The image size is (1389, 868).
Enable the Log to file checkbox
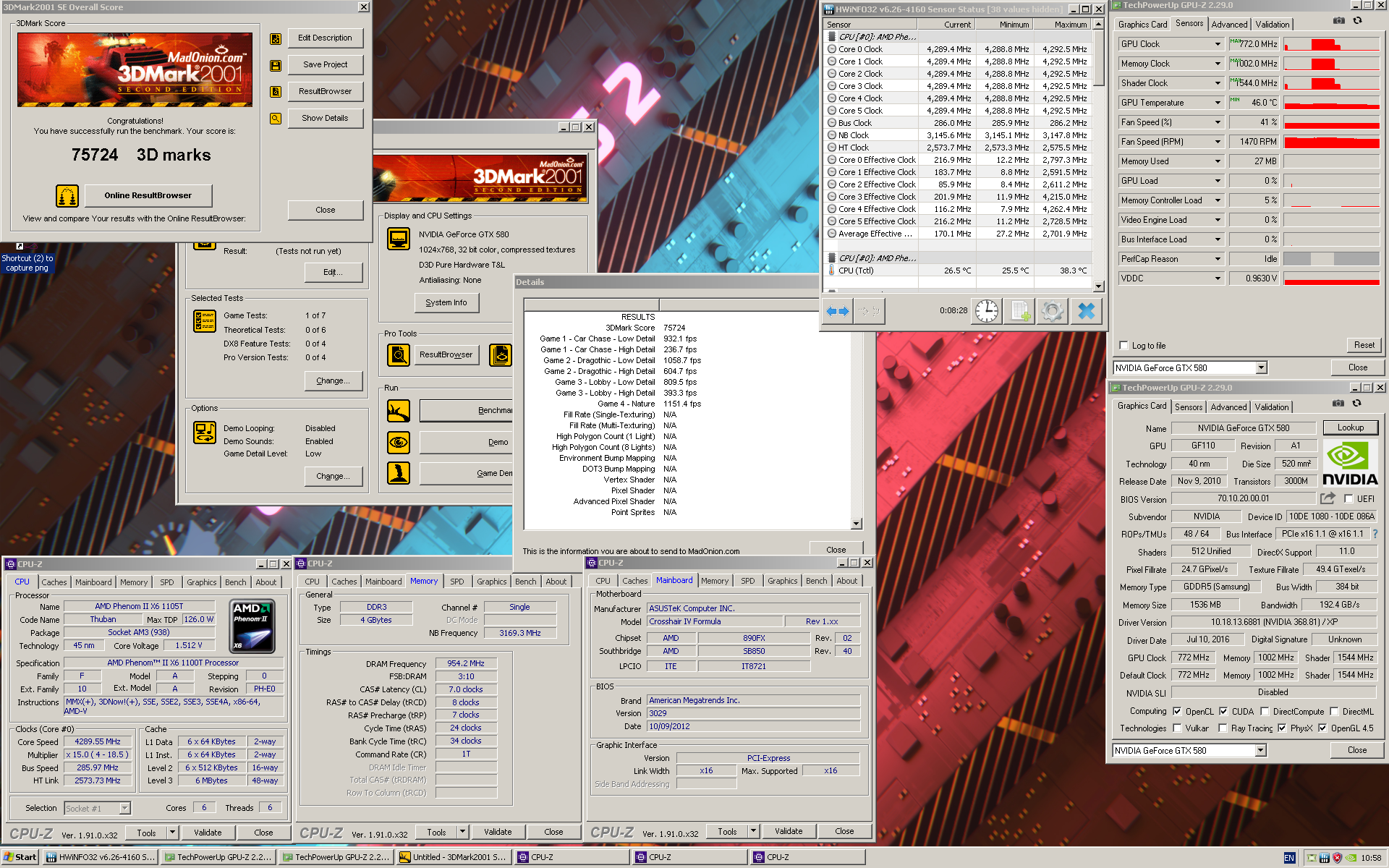coord(1123,346)
